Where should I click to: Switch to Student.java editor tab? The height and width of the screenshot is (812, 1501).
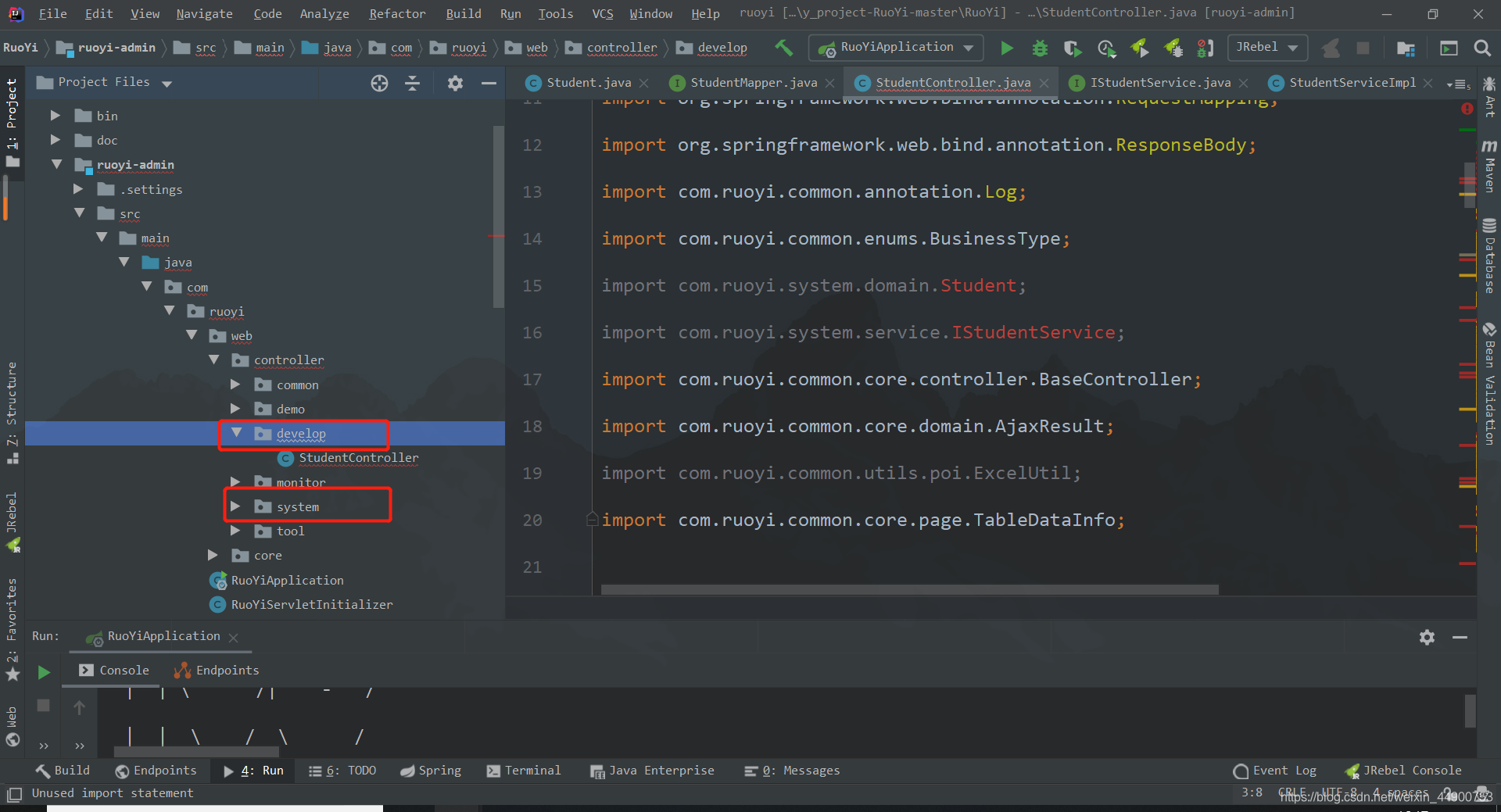coord(588,83)
